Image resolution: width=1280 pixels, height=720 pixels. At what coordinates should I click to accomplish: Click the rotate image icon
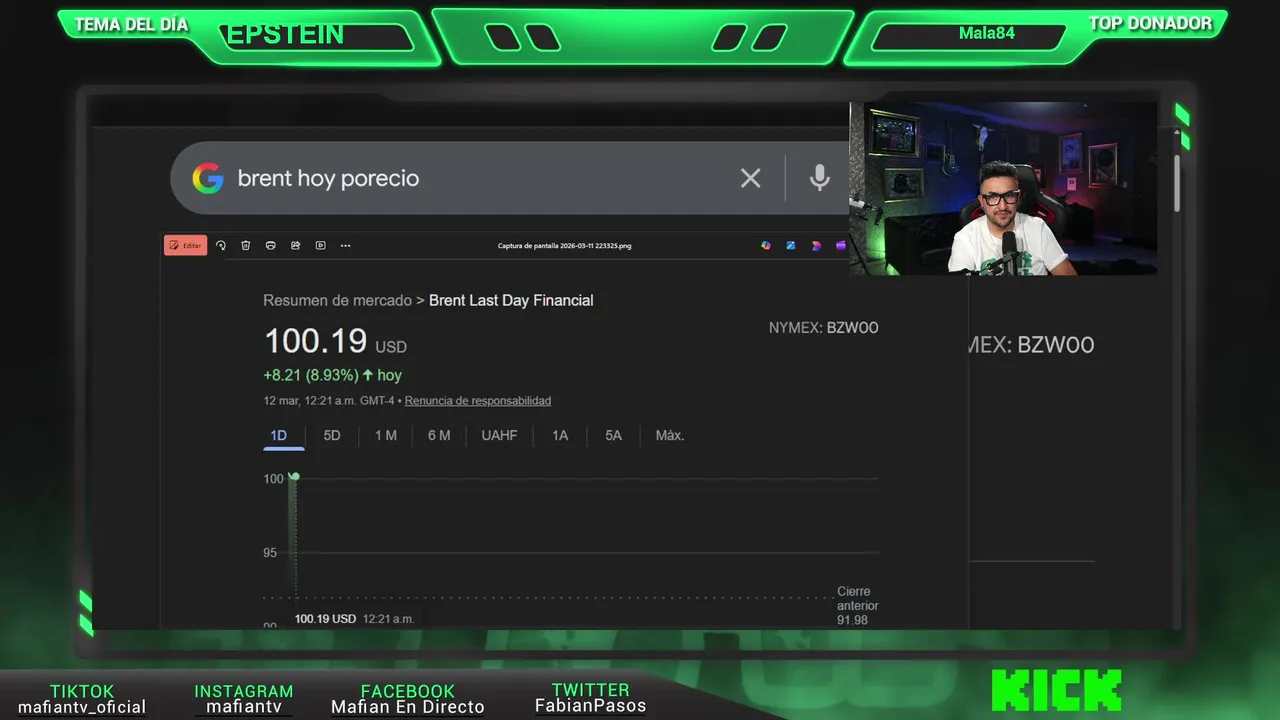tap(221, 245)
